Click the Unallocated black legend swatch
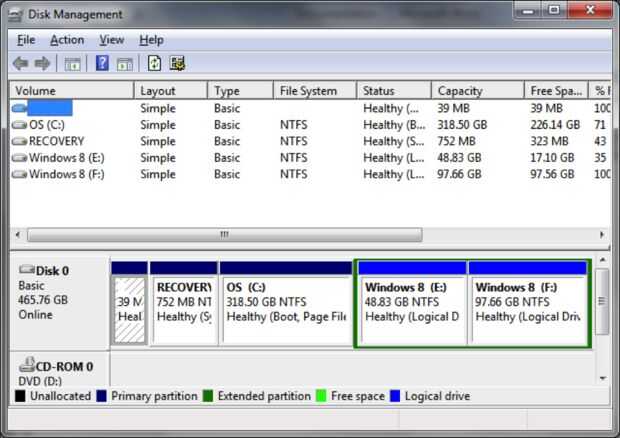Image resolution: width=620 pixels, height=438 pixels. [x=20, y=396]
